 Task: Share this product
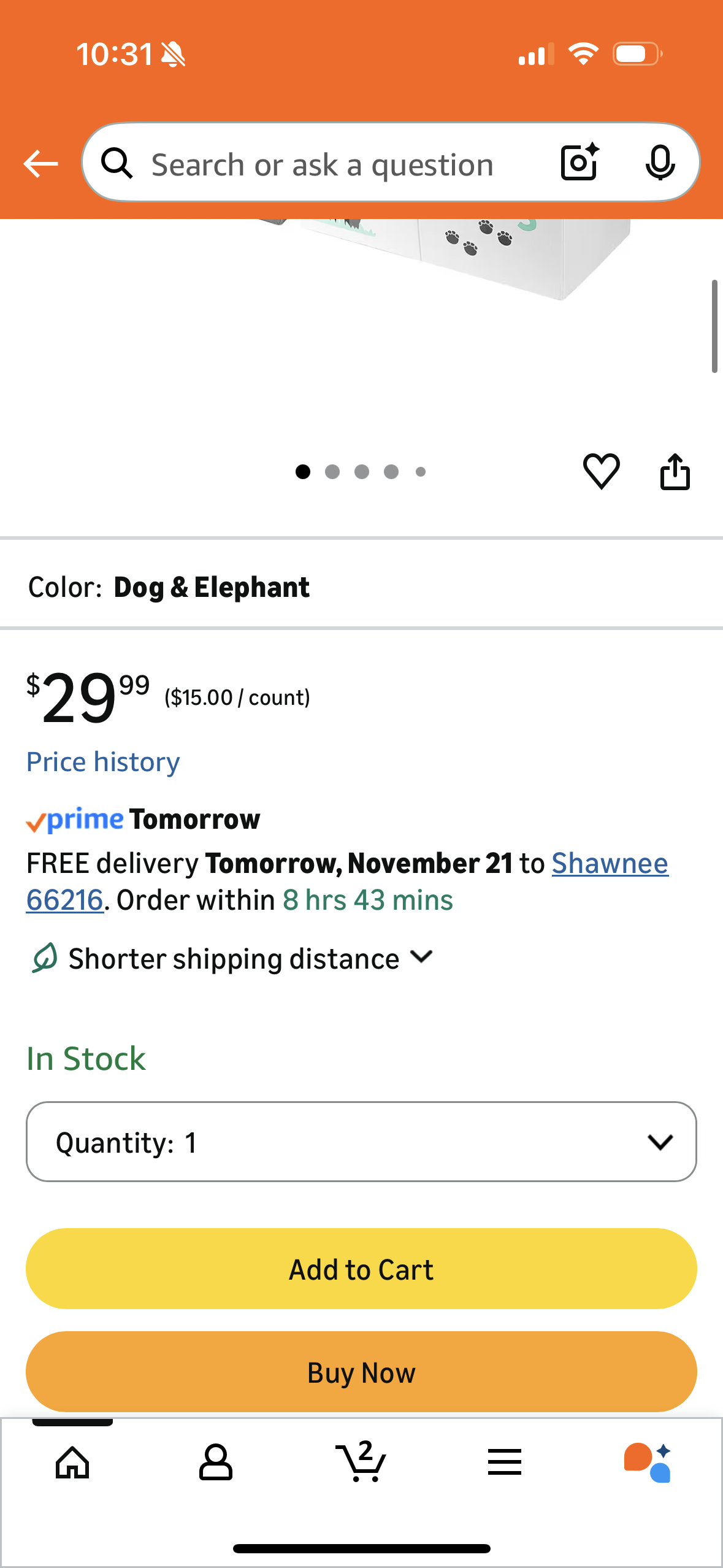[675, 471]
